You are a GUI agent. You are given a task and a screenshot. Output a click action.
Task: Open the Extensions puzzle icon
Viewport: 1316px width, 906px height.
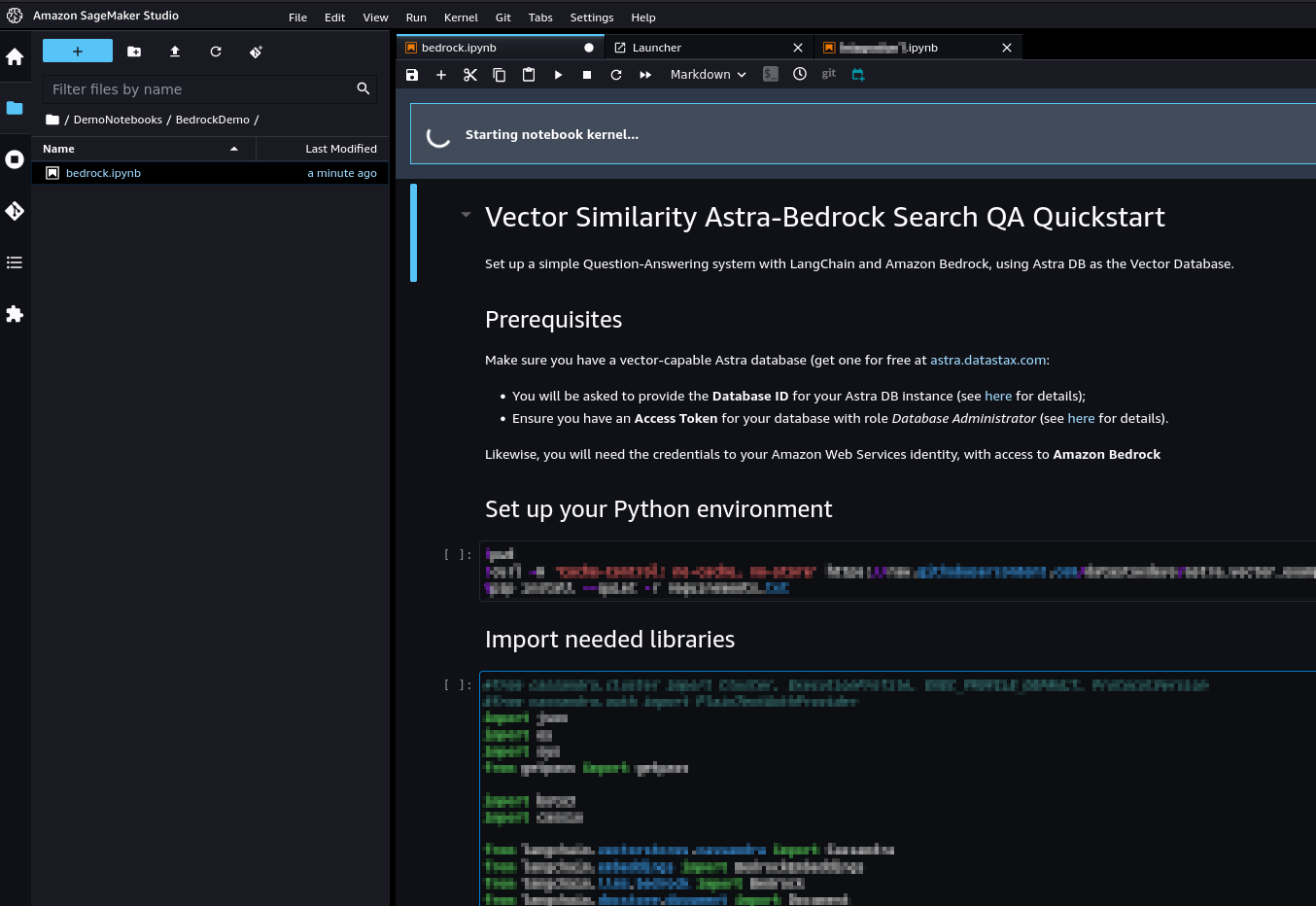click(x=15, y=314)
